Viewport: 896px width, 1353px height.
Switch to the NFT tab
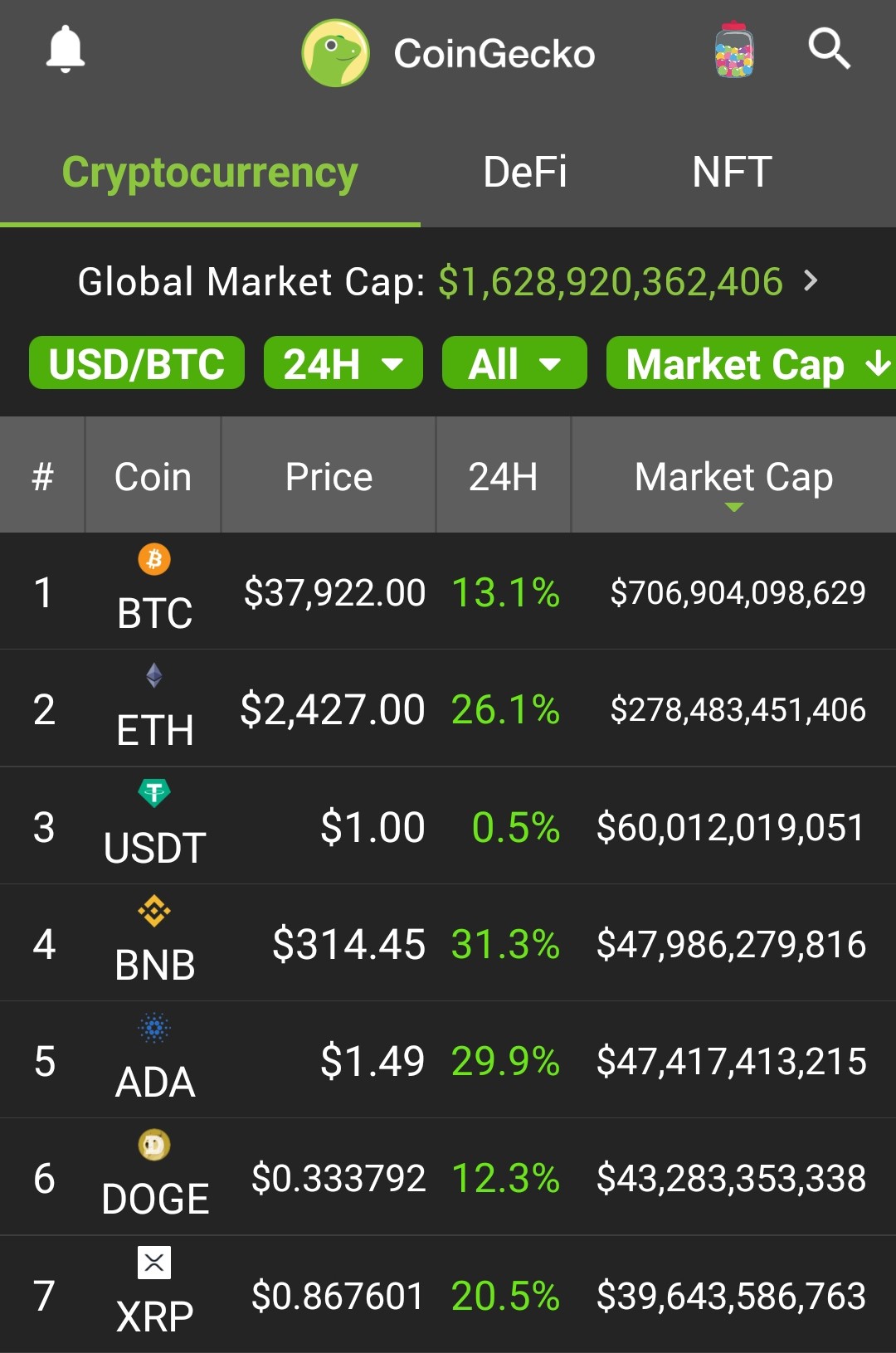[x=732, y=173]
